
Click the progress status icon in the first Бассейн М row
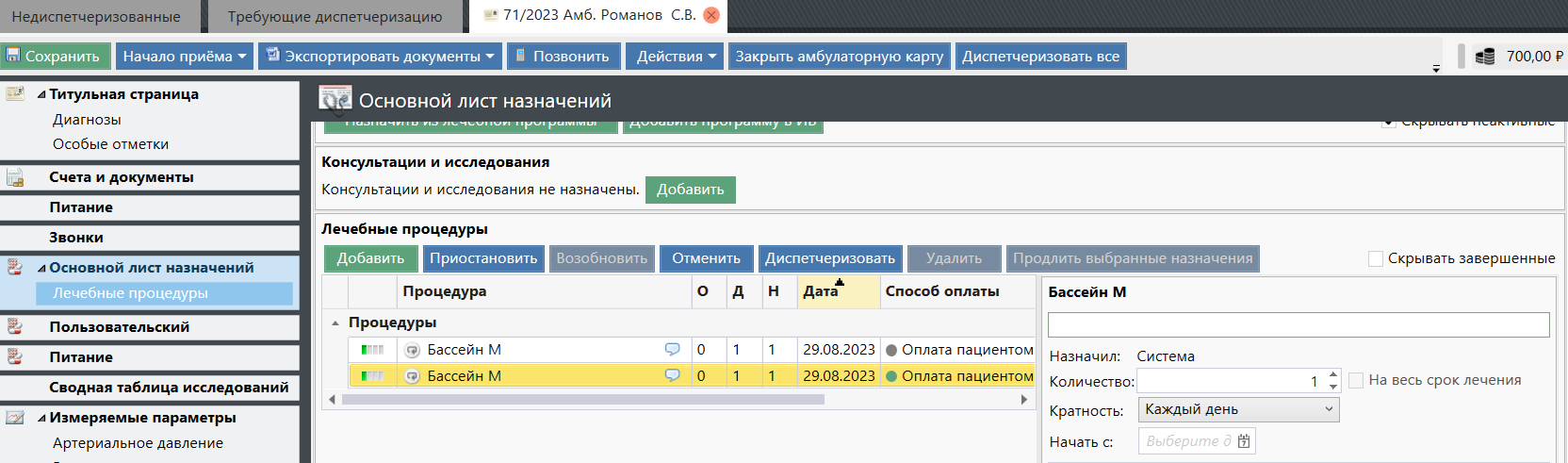(x=372, y=350)
